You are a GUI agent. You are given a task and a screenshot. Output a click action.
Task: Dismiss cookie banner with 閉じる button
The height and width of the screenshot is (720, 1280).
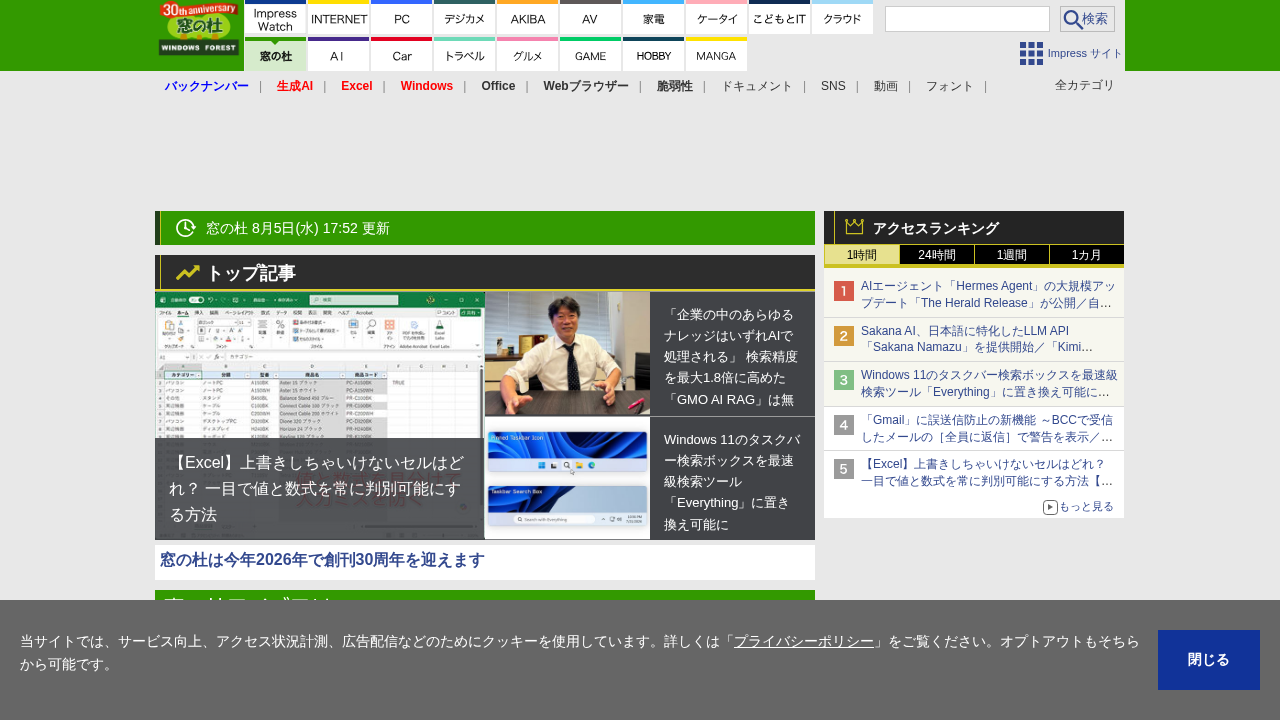[x=1209, y=660]
